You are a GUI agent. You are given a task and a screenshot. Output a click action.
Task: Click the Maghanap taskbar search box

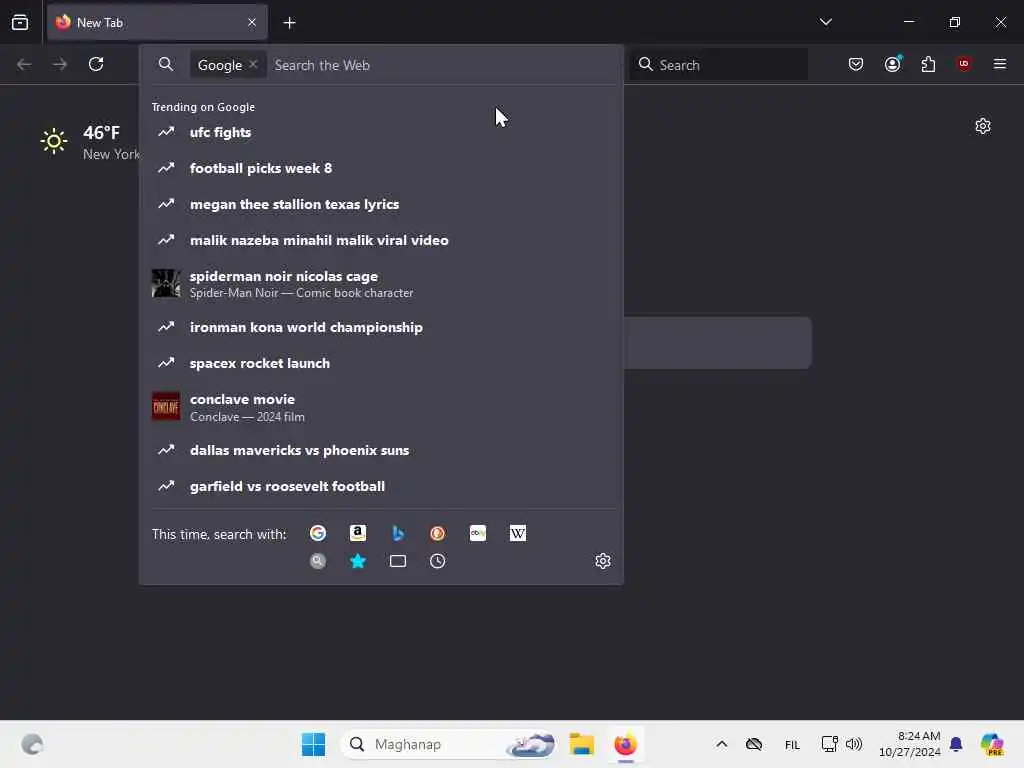pyautogui.click(x=449, y=744)
